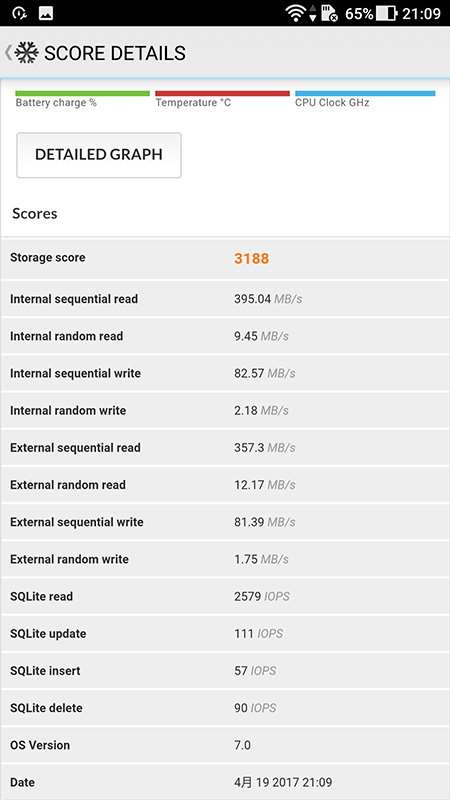Tap the Storage score row

tap(225, 258)
